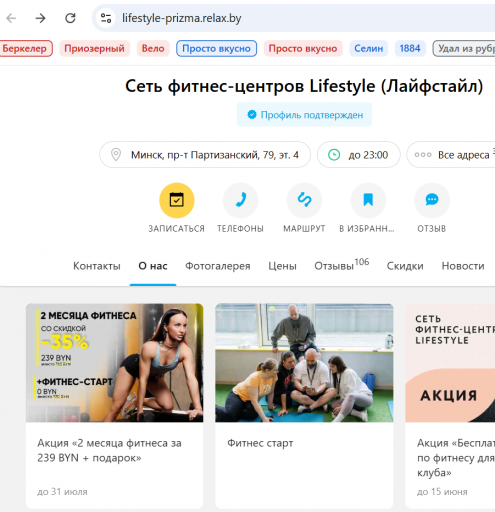The width and height of the screenshot is (495, 512).
Task: Click the green clock icon
Action: click(x=334, y=155)
